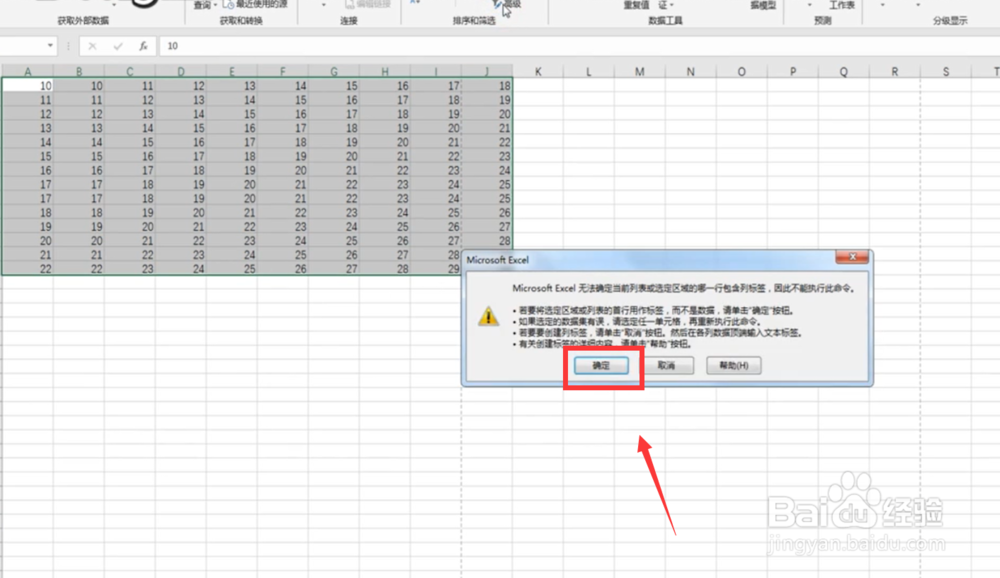Click cell in column I containing 17

coord(436,85)
